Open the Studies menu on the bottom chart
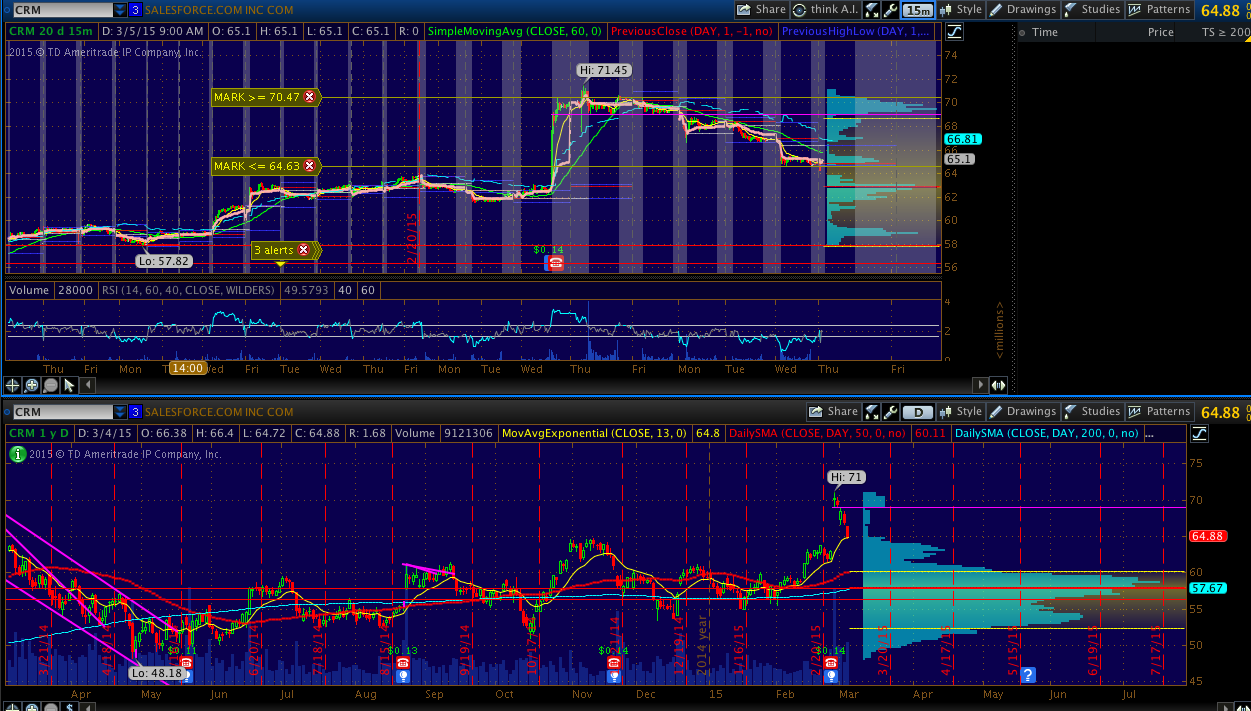This screenshot has width=1251, height=711. coord(1092,411)
